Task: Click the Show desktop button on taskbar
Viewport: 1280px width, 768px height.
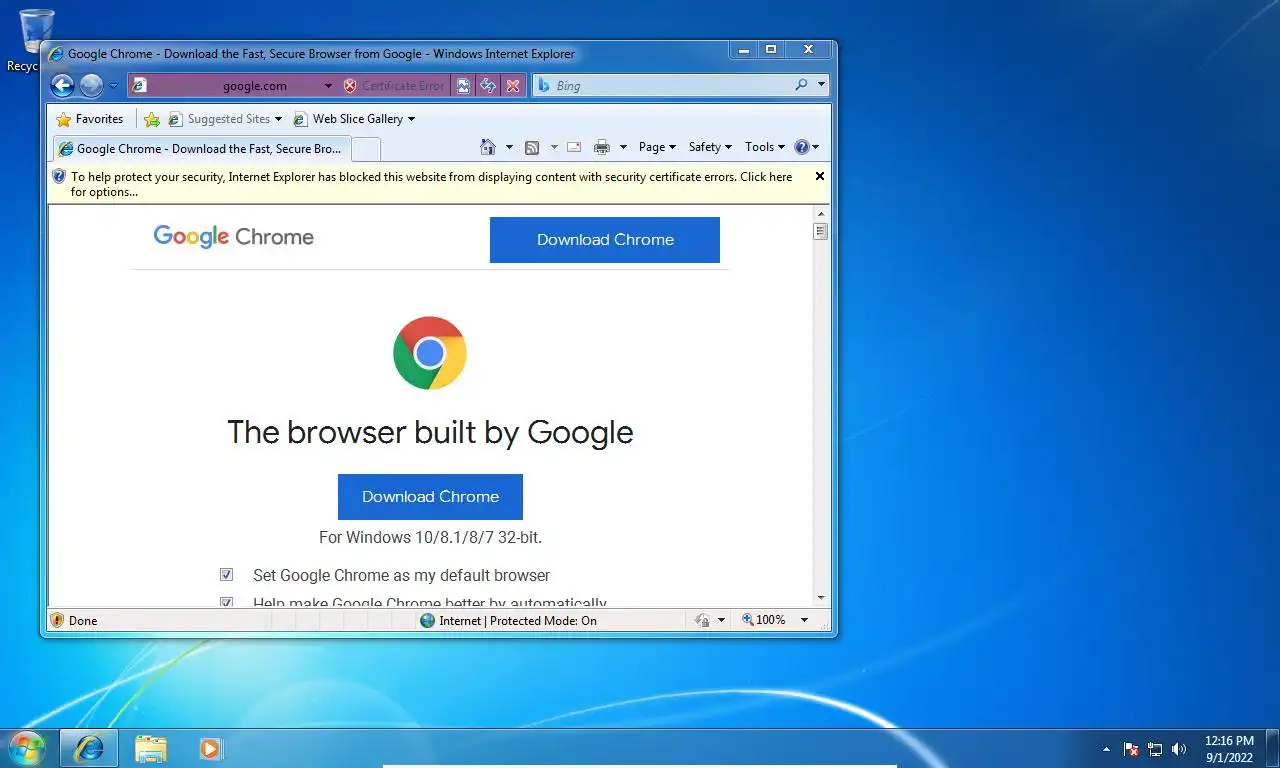Action: click(x=1273, y=748)
